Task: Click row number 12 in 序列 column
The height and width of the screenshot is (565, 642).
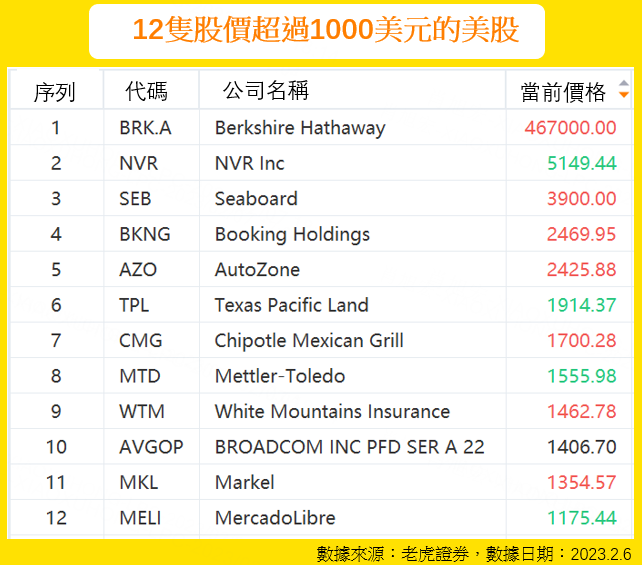Action: 56,518
